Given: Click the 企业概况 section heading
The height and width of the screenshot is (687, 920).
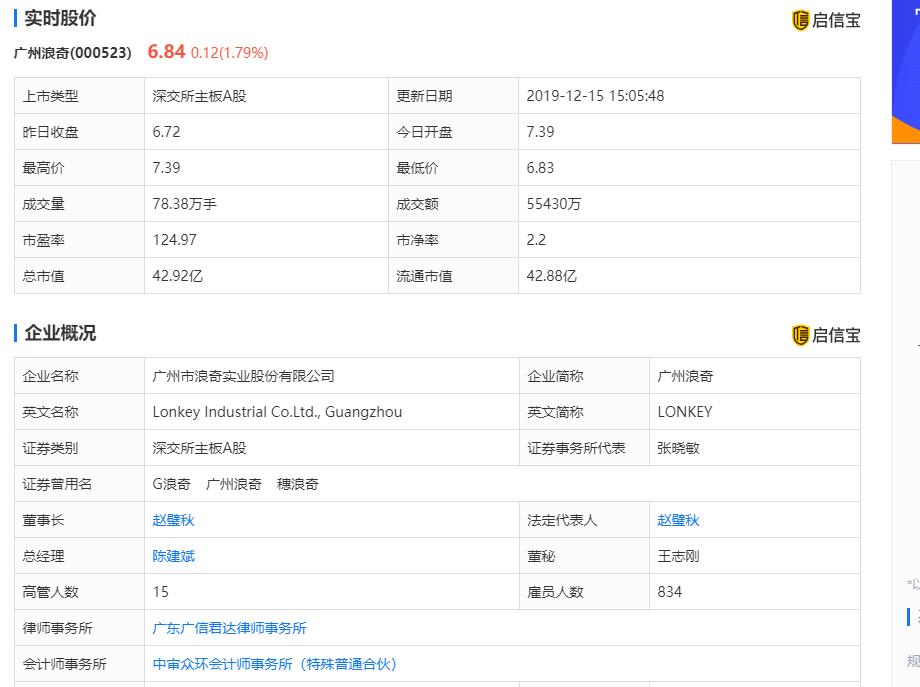Looking at the screenshot, I should (60, 333).
